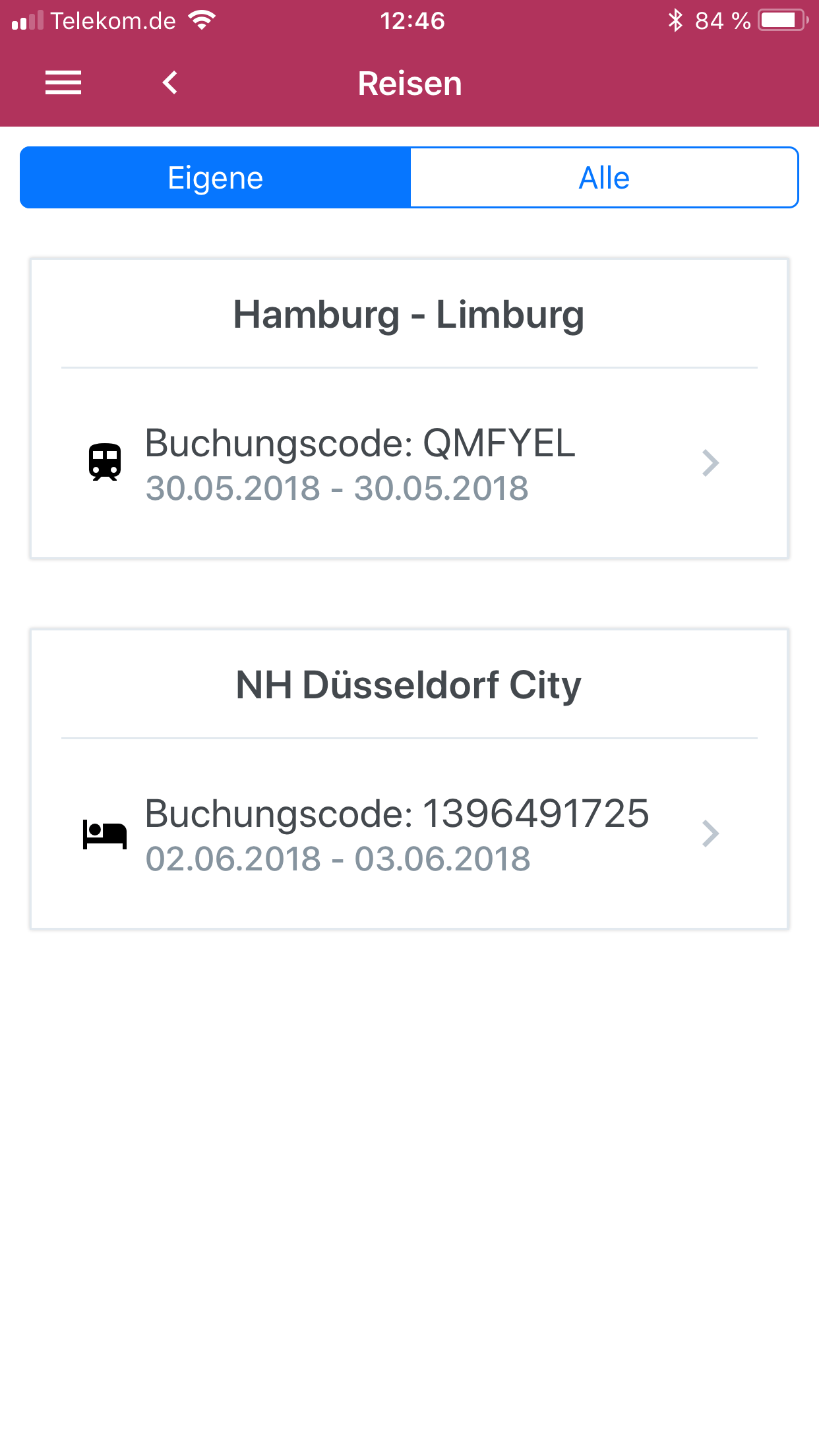The image size is (819, 1456).
Task: Expand the 1396491725 booking chevron
Action: (710, 834)
